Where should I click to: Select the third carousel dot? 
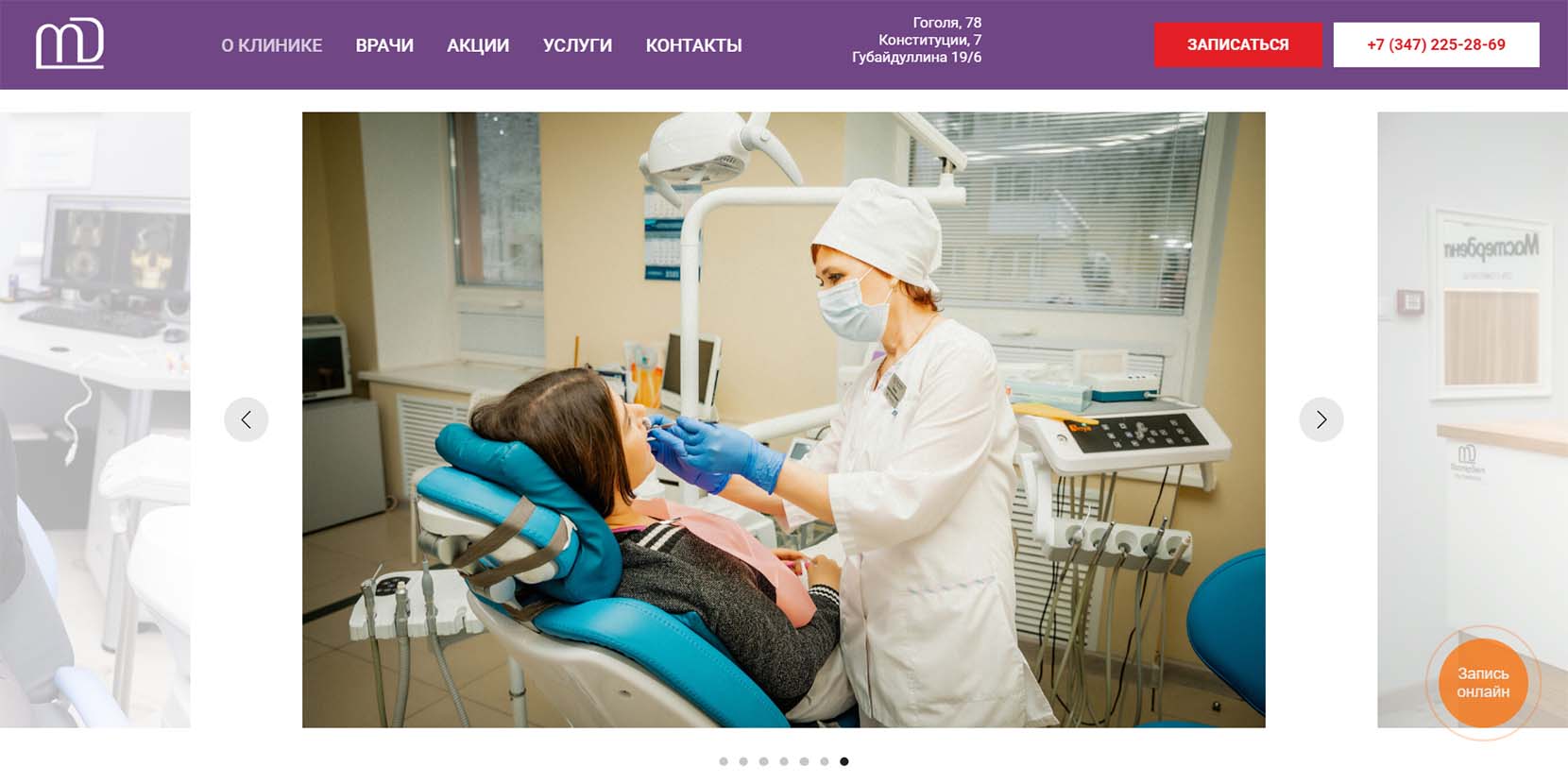point(763,761)
